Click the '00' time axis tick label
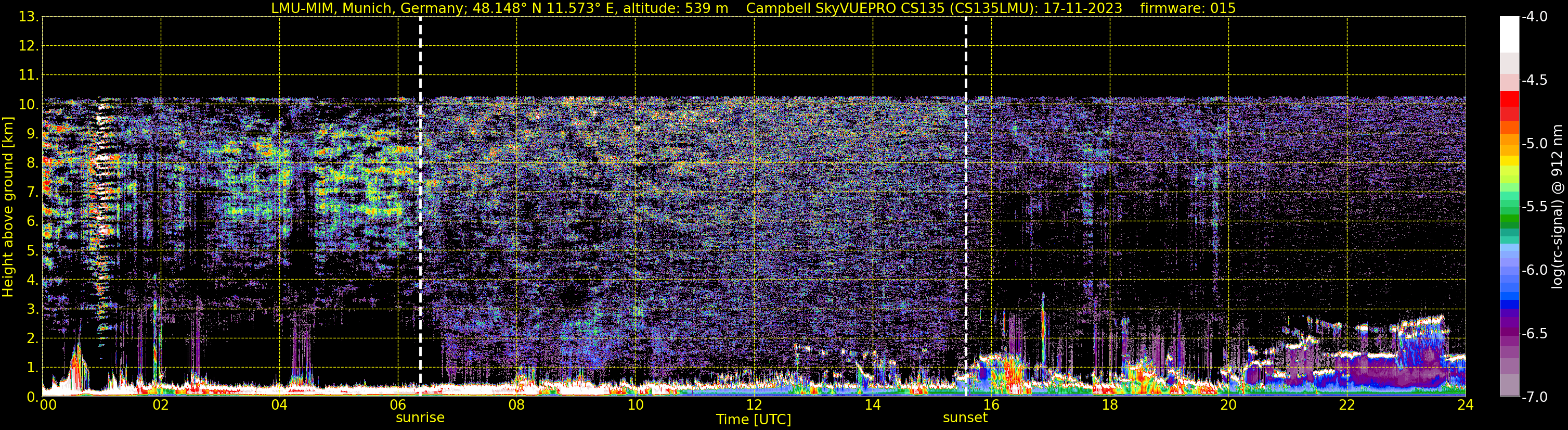Viewport: 1568px width, 430px height. (x=48, y=405)
